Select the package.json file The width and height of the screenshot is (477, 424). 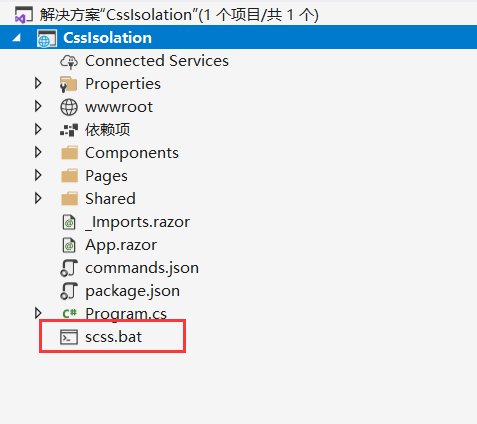click(132, 291)
